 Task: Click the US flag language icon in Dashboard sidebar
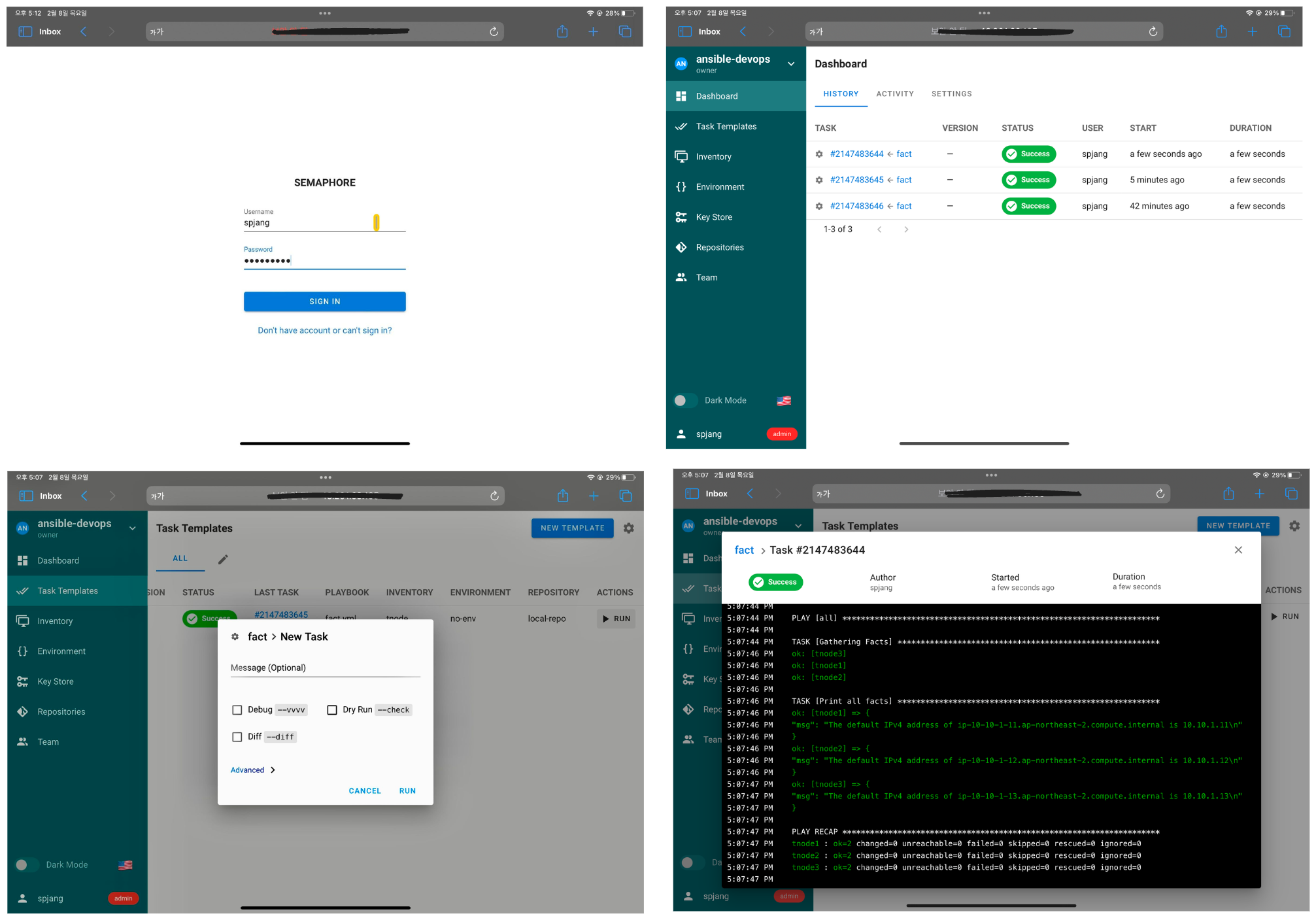pos(783,401)
